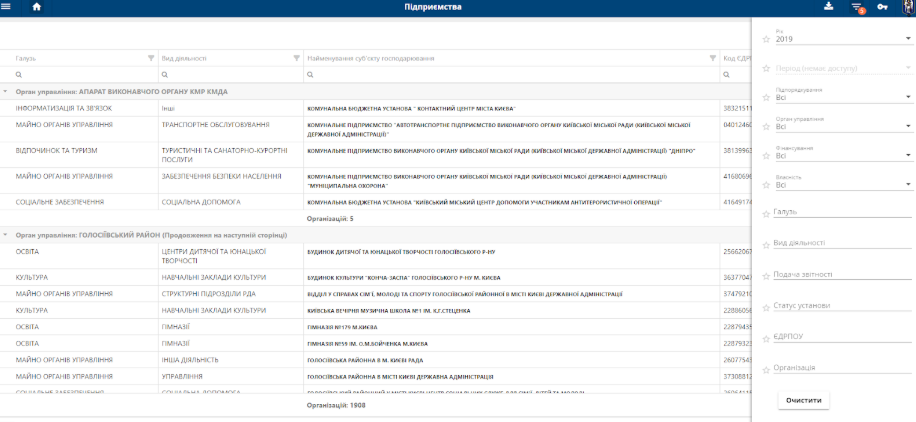Star the Орган управління filter
This screenshot has height=422, width=916.
(766, 127)
